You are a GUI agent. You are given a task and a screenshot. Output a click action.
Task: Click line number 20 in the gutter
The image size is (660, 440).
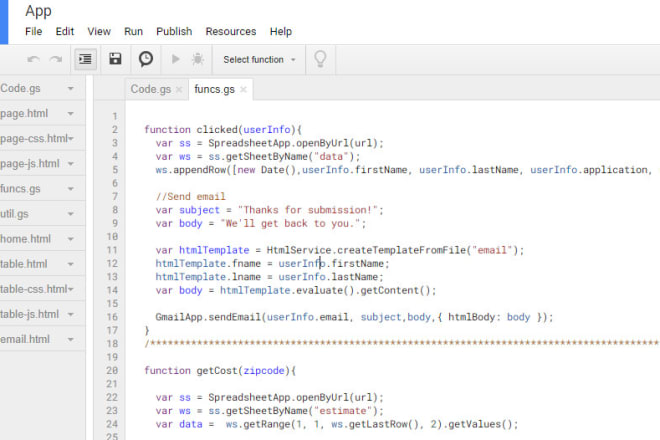pyautogui.click(x=112, y=371)
